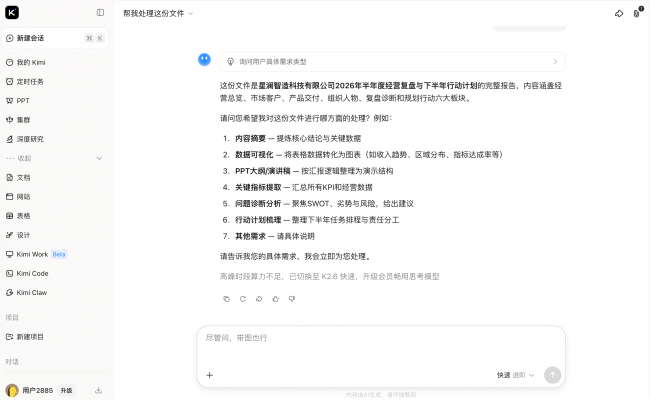Collapse the 收起 section chevron
The height and width of the screenshot is (400, 650).
coord(99,158)
